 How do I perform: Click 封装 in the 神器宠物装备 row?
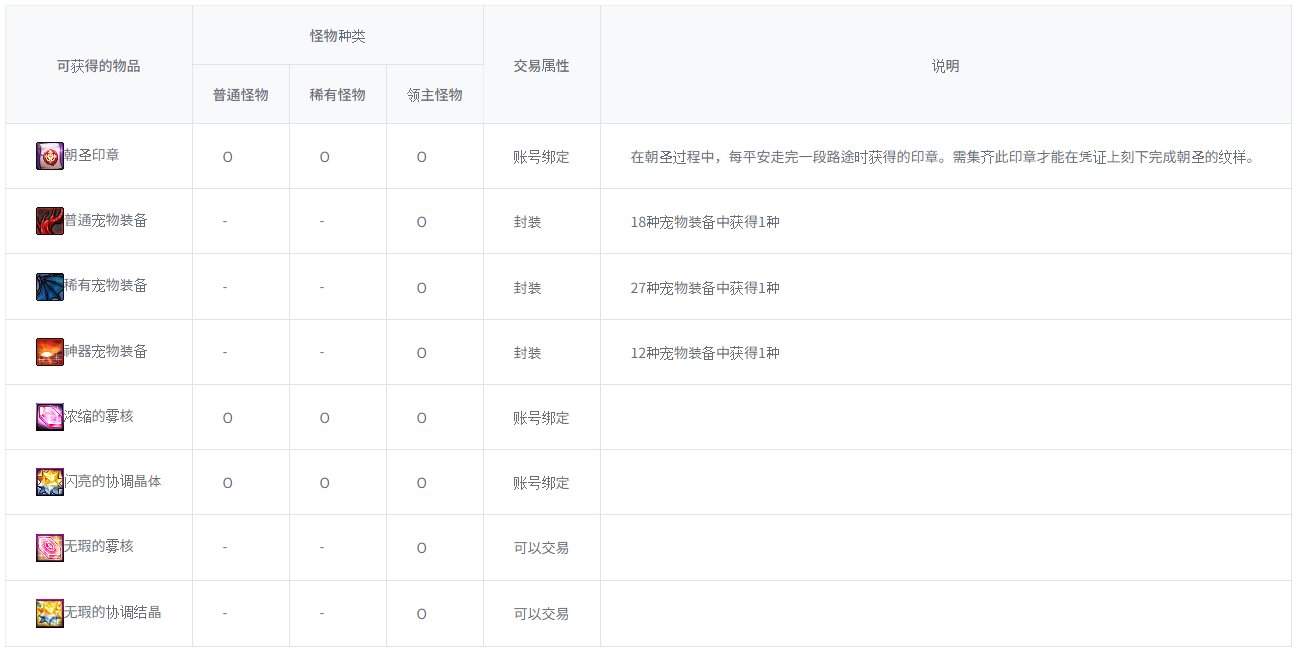point(527,353)
